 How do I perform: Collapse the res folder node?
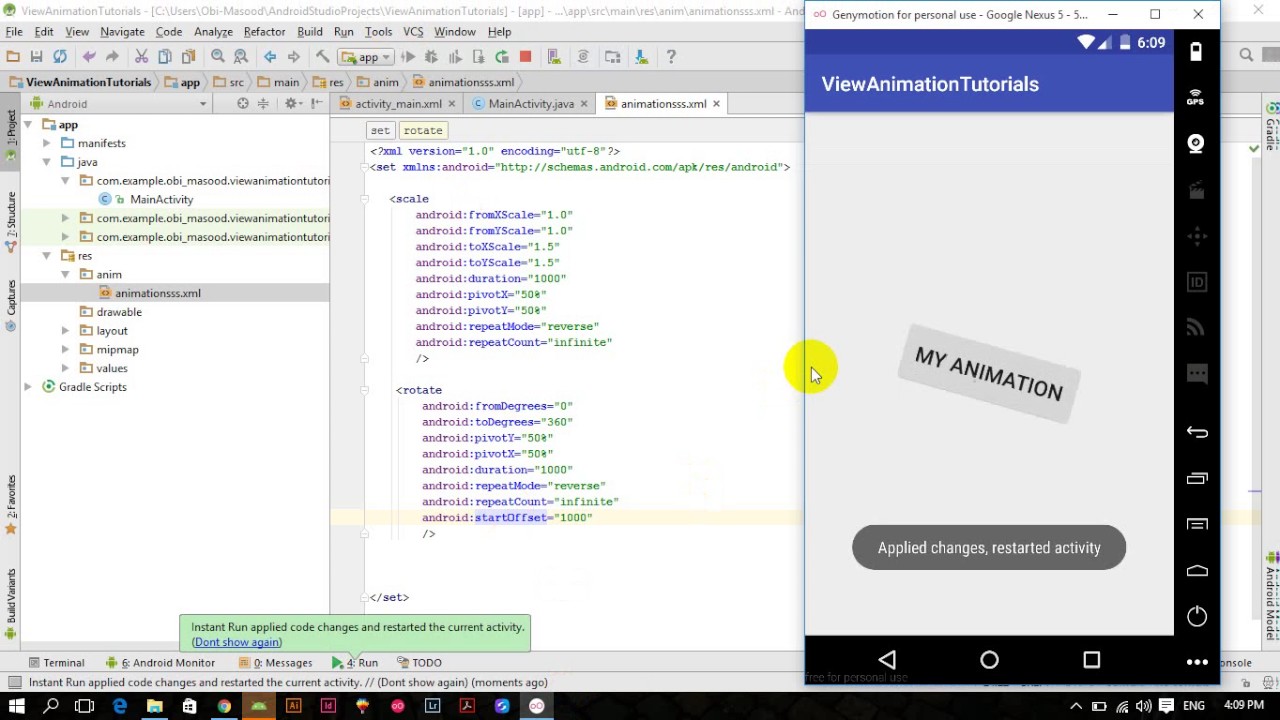tap(46, 256)
